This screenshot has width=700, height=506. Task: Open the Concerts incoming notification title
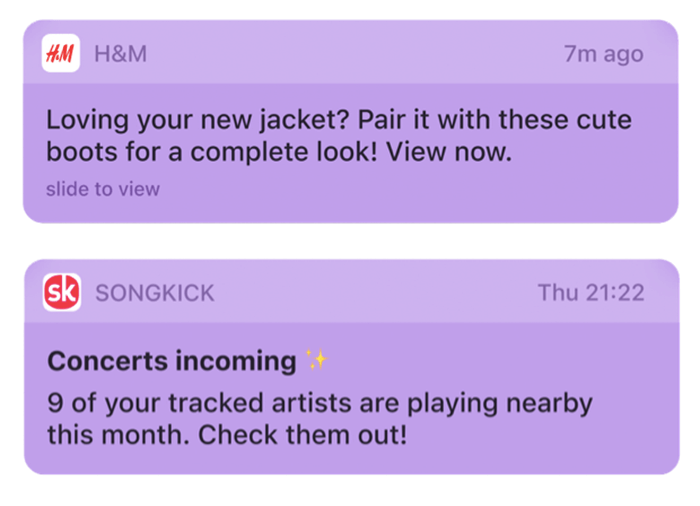click(x=172, y=361)
